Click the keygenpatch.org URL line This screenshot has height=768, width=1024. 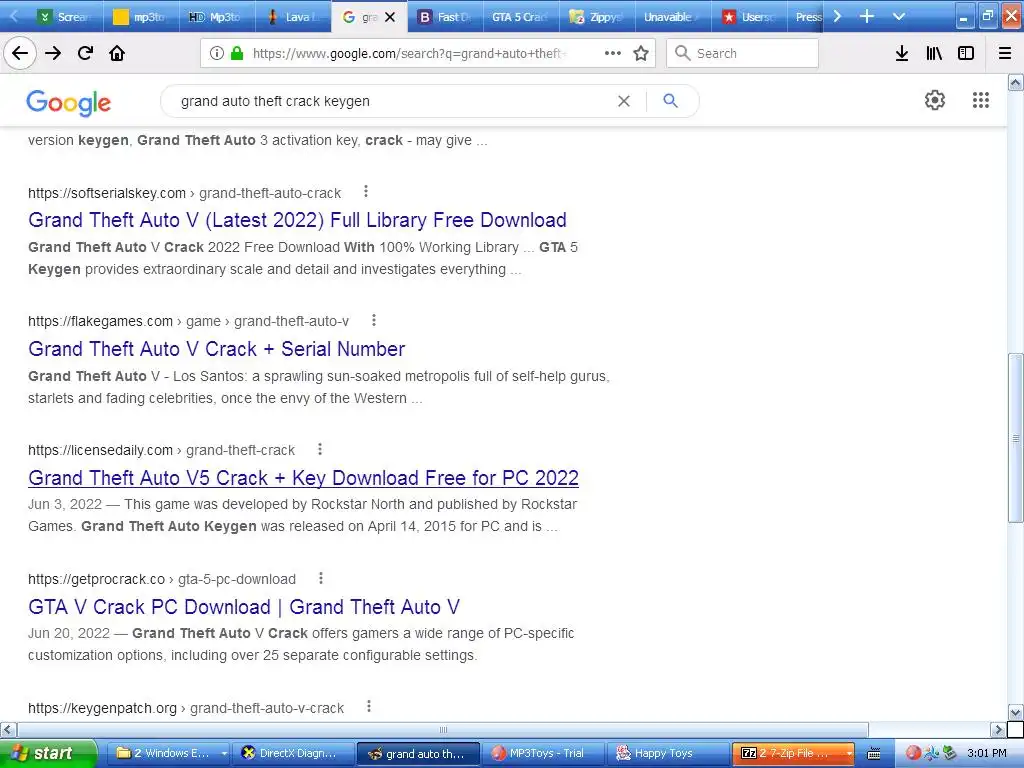[x=185, y=708]
